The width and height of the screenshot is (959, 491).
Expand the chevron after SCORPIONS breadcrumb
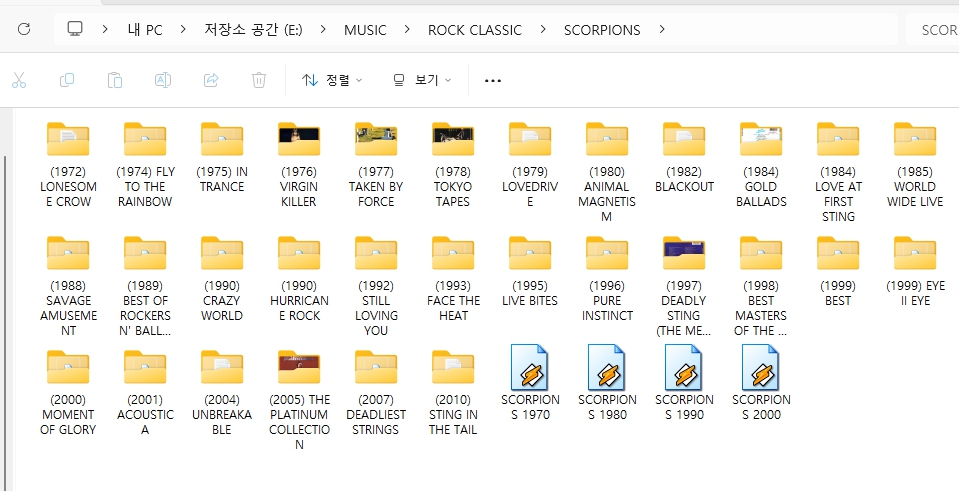661,29
